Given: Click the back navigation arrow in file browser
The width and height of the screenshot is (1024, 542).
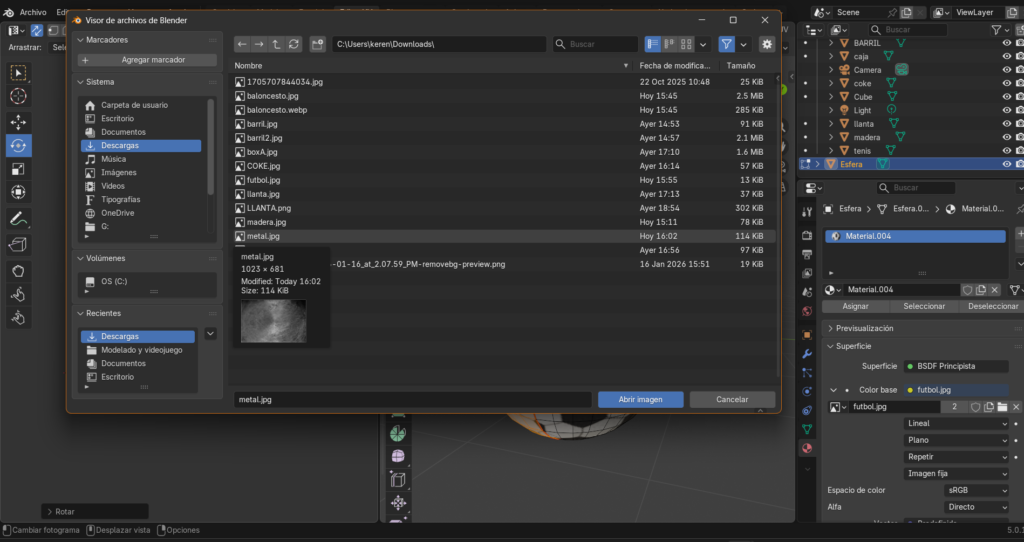Looking at the screenshot, I should (x=242, y=44).
